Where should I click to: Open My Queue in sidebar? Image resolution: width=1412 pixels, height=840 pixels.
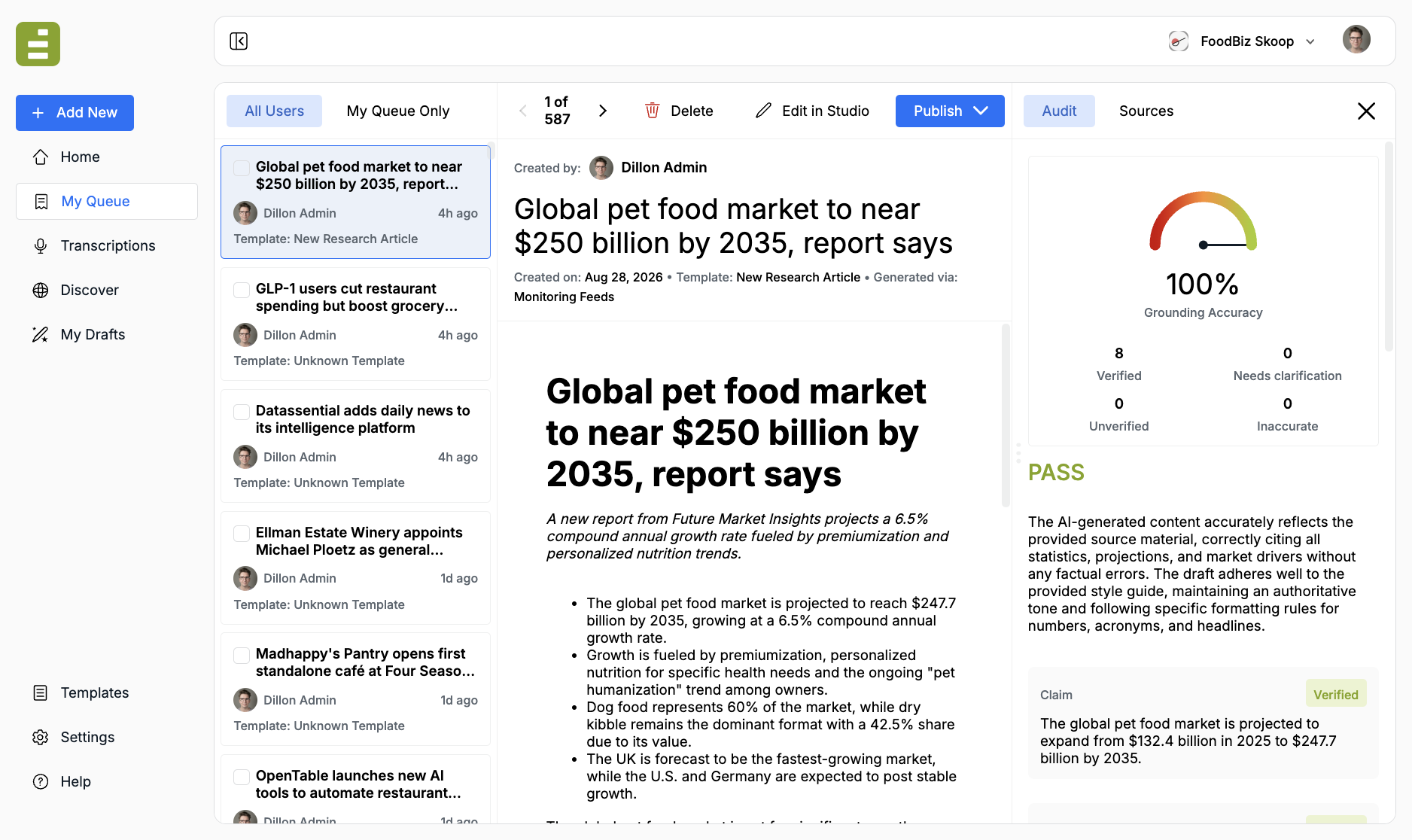coord(107,201)
